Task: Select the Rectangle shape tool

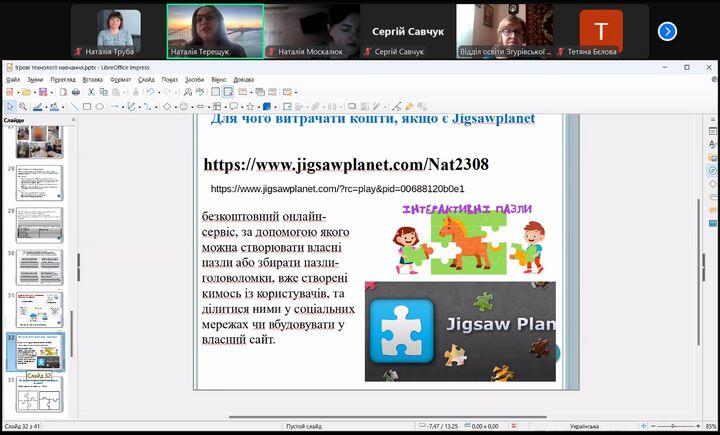Action: [87, 107]
